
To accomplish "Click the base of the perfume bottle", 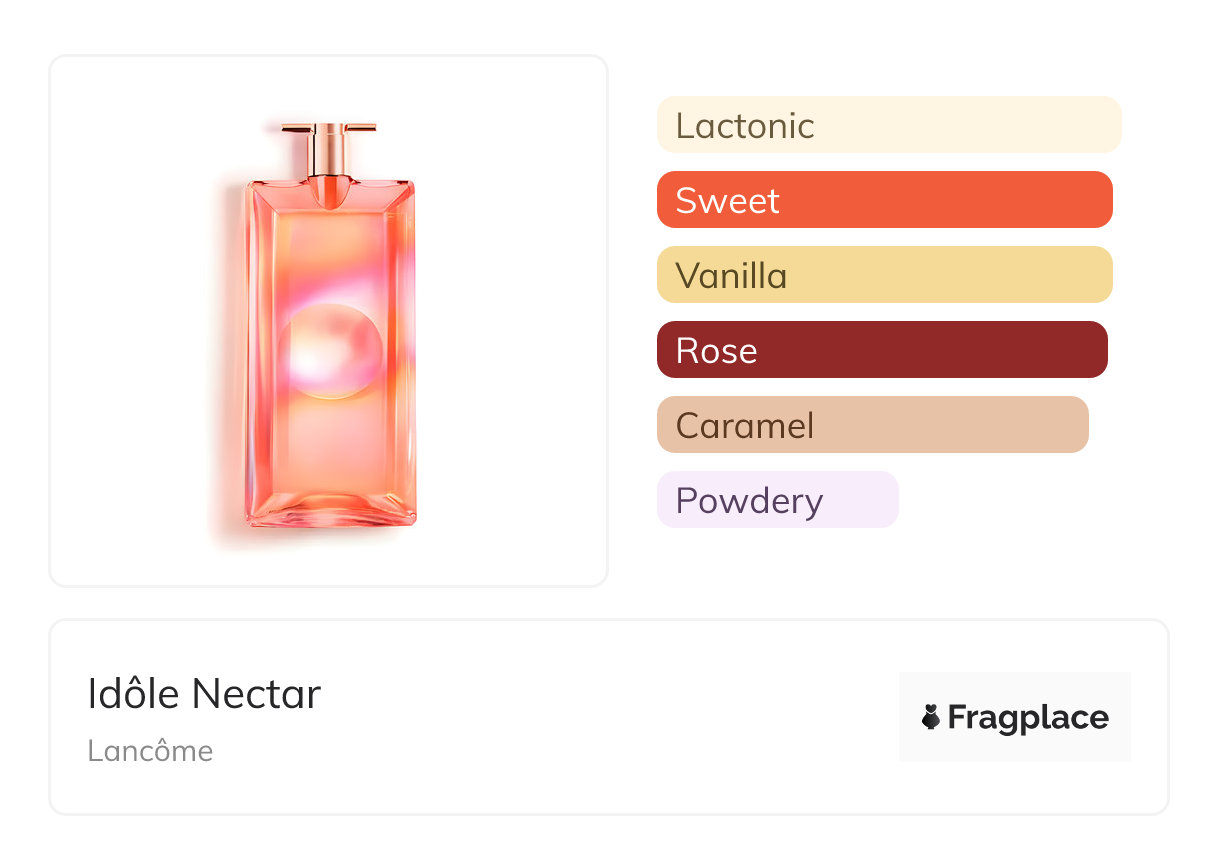I will pyautogui.click(x=330, y=510).
